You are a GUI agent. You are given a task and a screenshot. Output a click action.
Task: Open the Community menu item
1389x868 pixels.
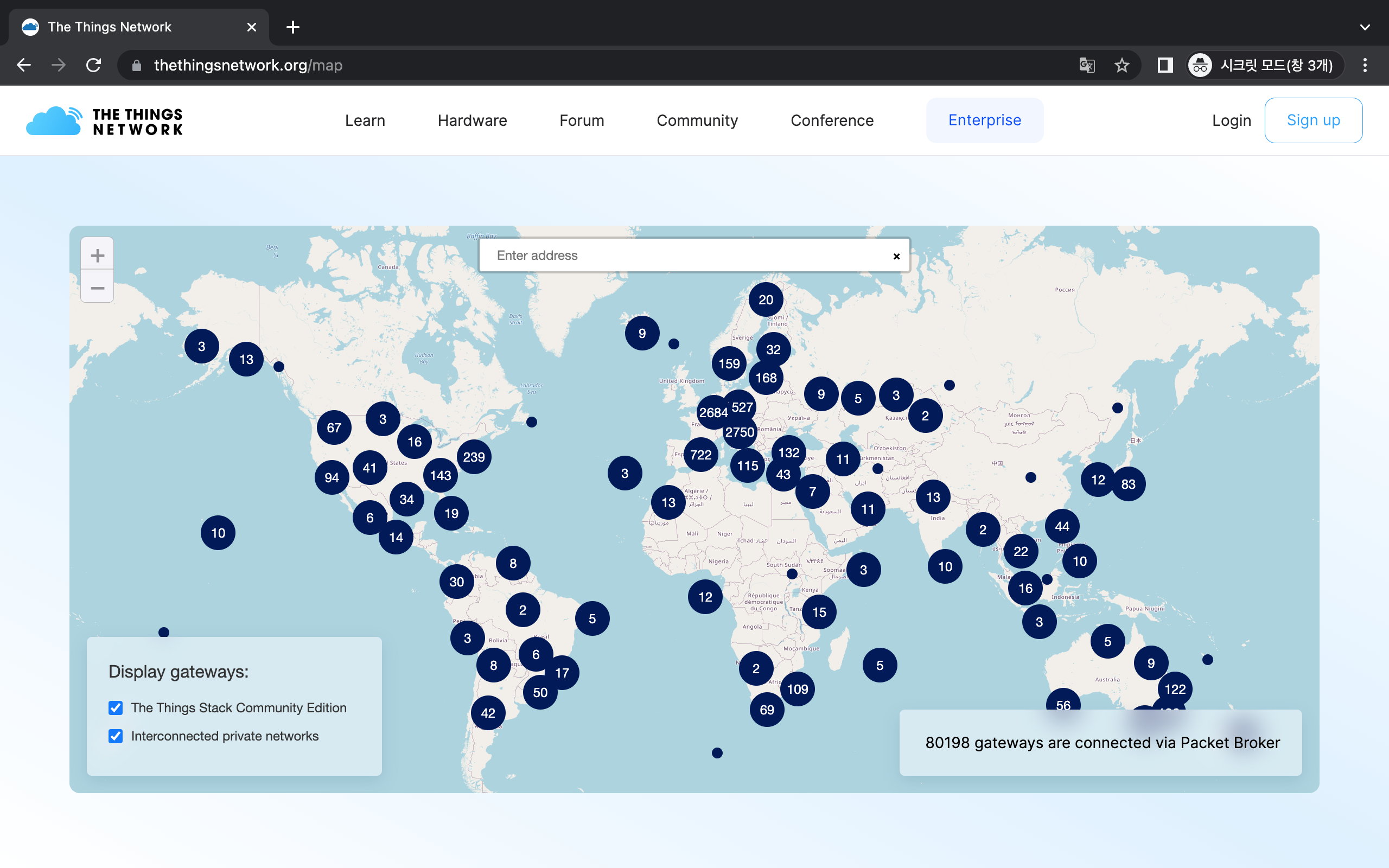coord(697,120)
